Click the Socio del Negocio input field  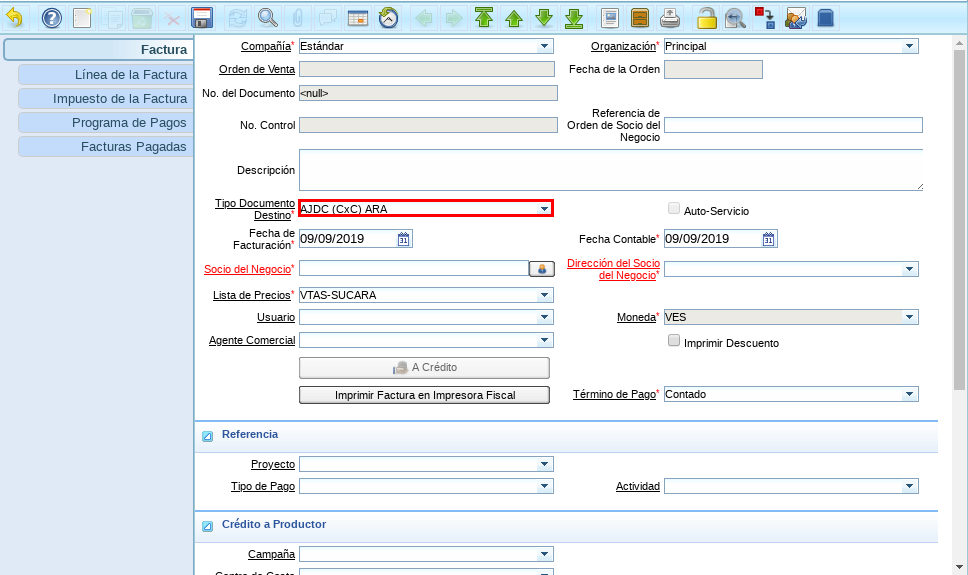(414, 269)
